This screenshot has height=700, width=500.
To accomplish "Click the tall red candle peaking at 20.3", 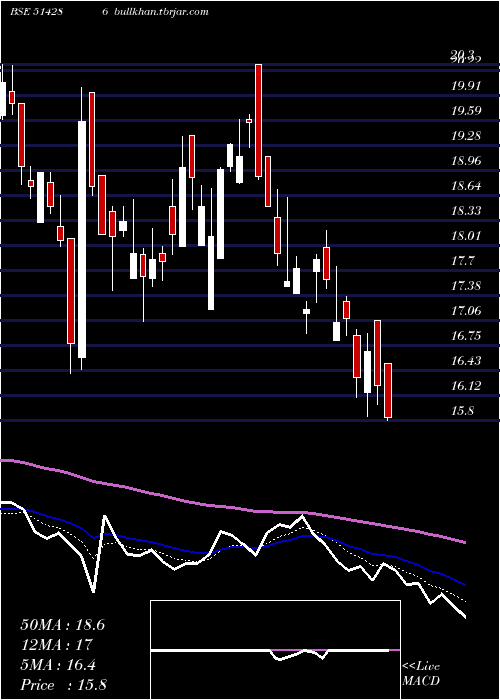I will point(258,121).
